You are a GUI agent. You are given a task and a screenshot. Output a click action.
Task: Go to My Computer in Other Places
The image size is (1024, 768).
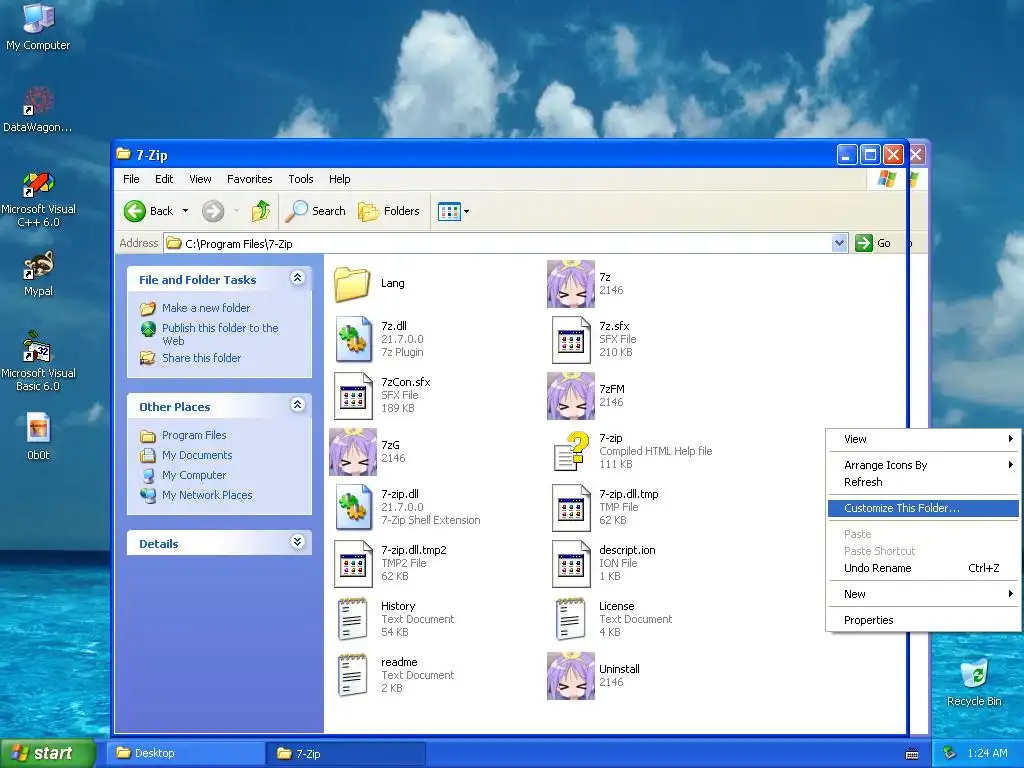pyautogui.click(x=194, y=475)
